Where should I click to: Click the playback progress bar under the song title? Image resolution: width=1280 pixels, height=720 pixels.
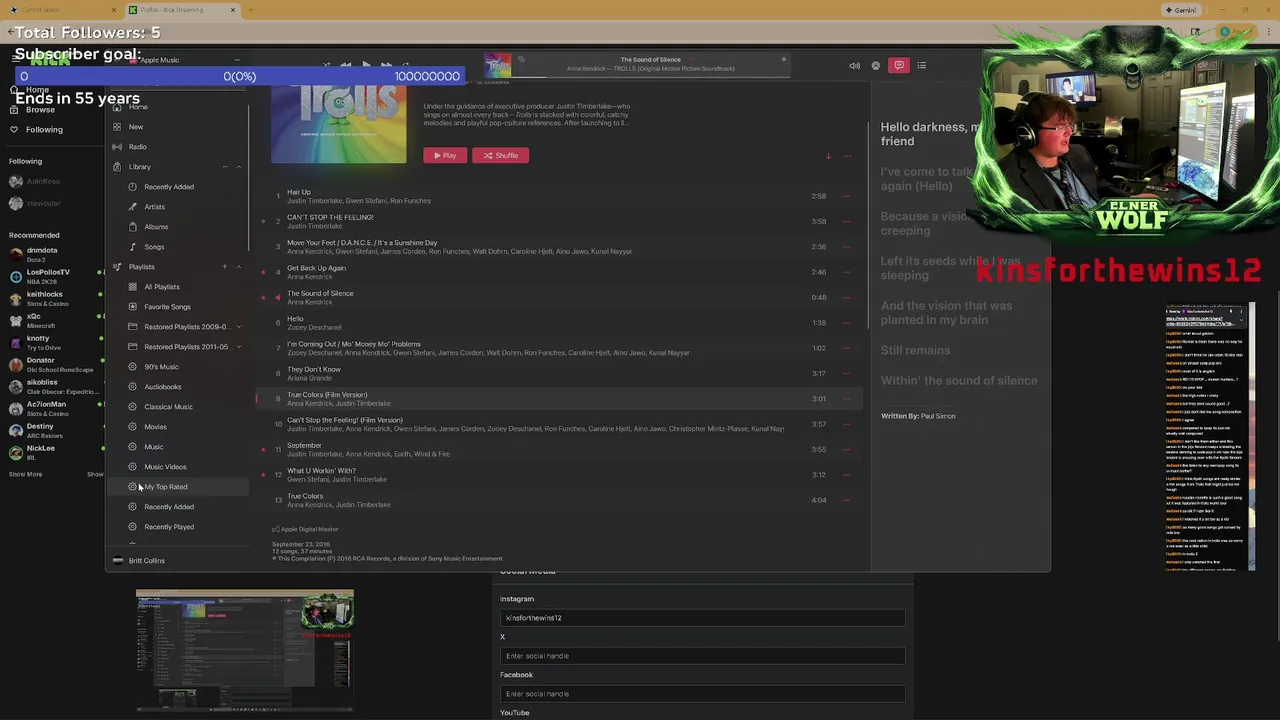point(650,76)
